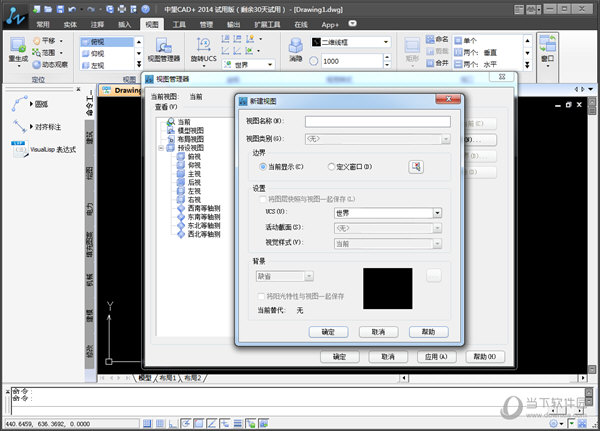This screenshot has width=600, height=431.
Task: Switch to the 工具 ribbon tab
Action: point(179,24)
